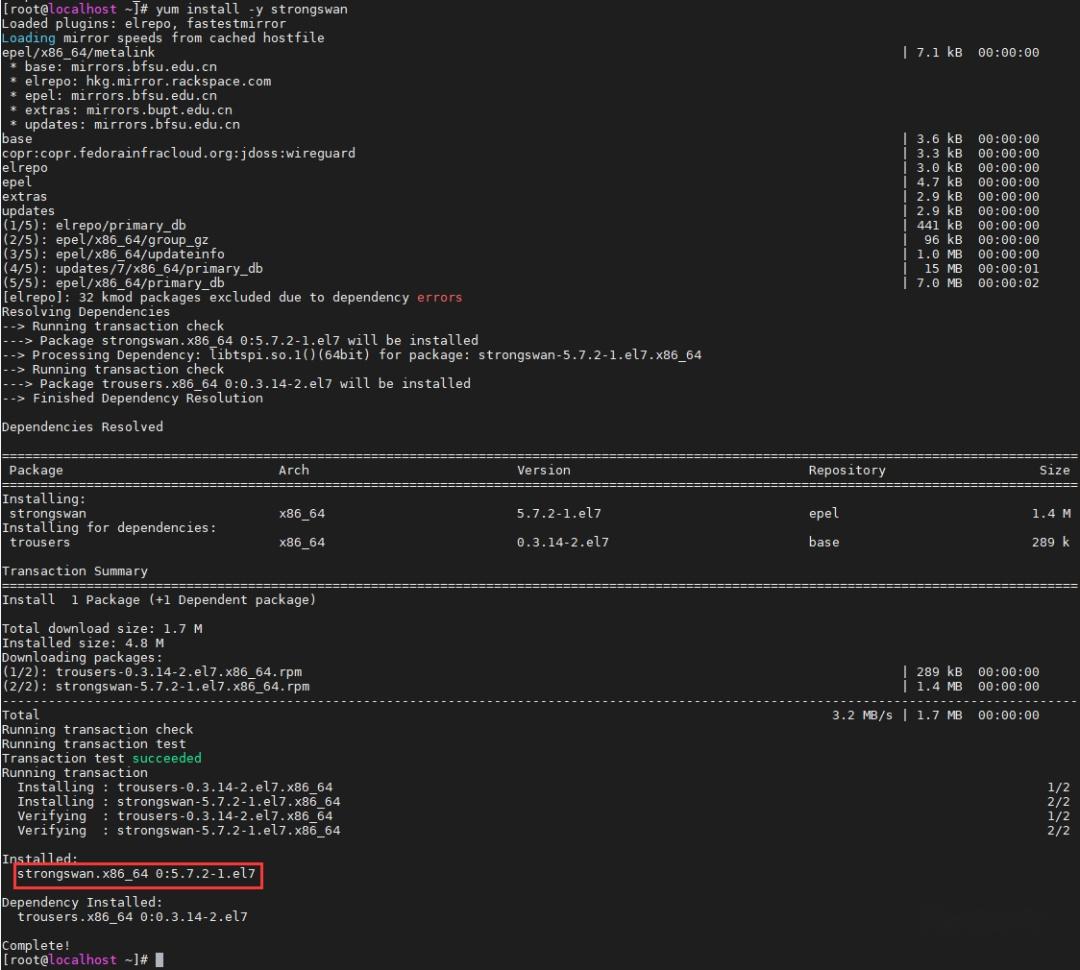Screen dimensions: 1080x970
Task: Click version '0.3.14-2.el7' in the table
Action: pyautogui.click(x=563, y=542)
